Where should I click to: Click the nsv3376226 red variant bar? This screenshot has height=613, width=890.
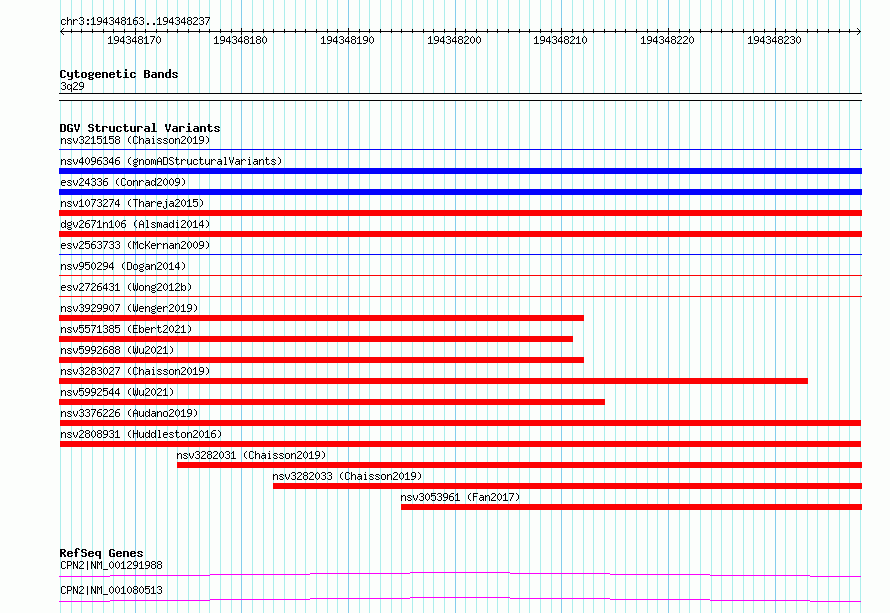[x=460, y=423]
